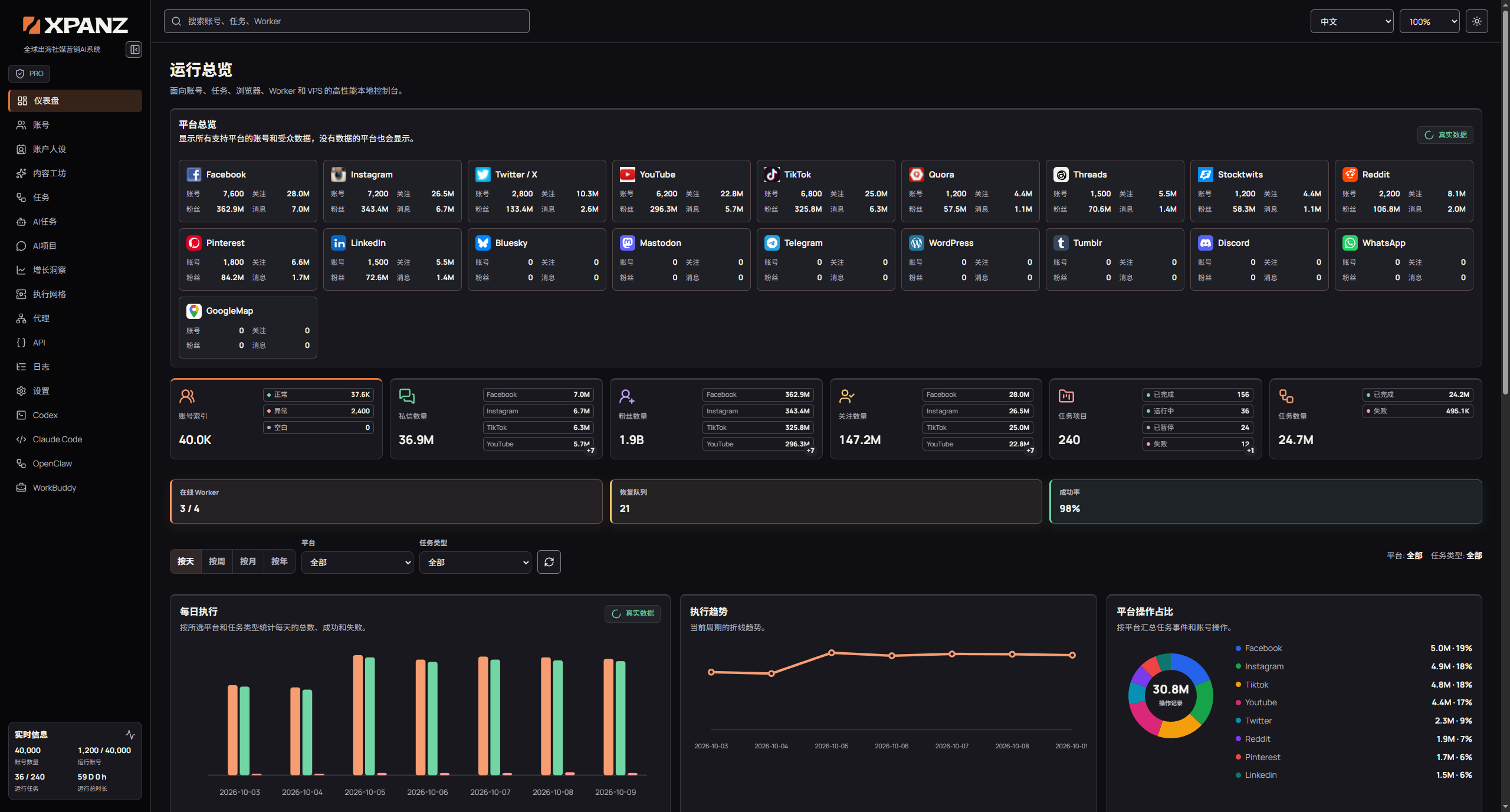Click the Quora platform icon
1510x812 pixels.
coord(916,175)
